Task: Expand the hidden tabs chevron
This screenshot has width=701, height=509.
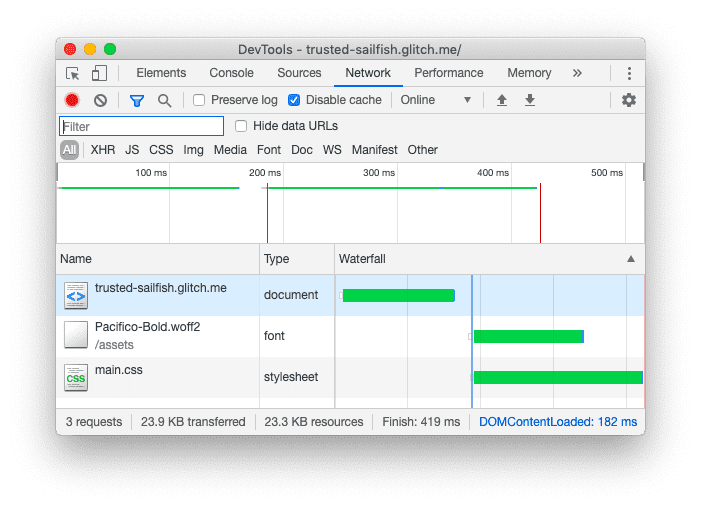Action: (577, 73)
